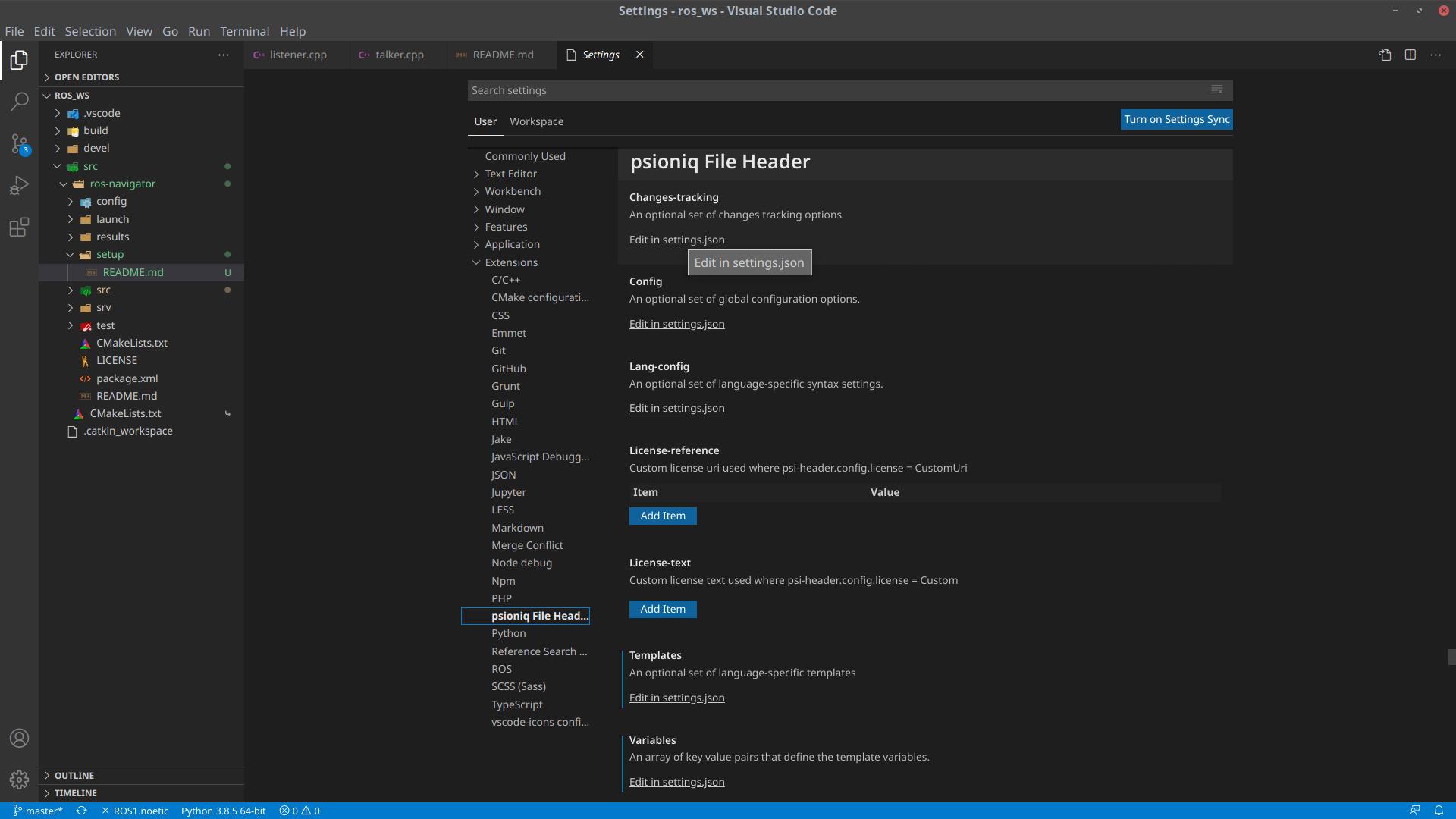Open the Extensions view
Screen dimensions: 1456x819
click(x=19, y=227)
